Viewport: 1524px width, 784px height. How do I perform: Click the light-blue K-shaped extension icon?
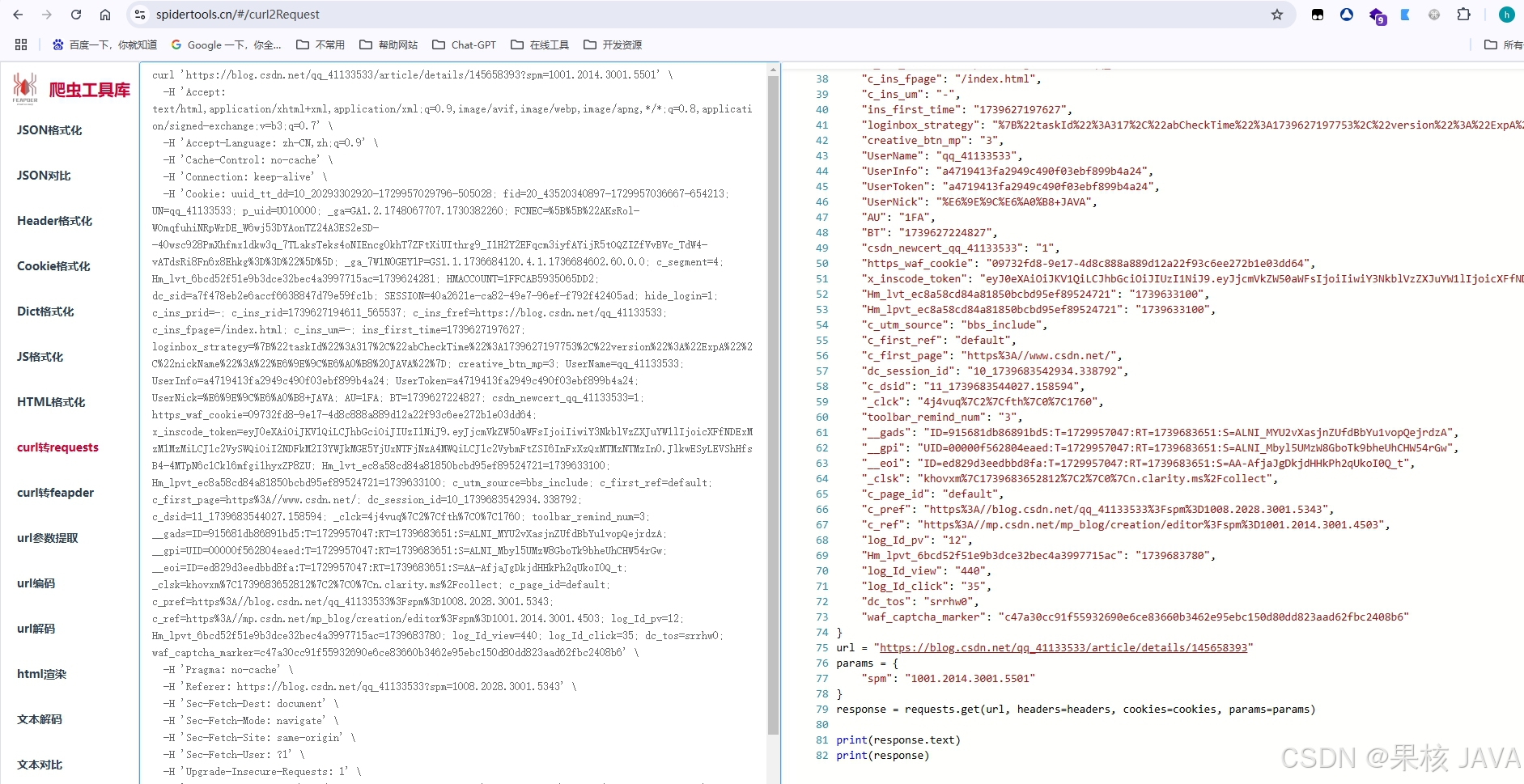click(1405, 15)
